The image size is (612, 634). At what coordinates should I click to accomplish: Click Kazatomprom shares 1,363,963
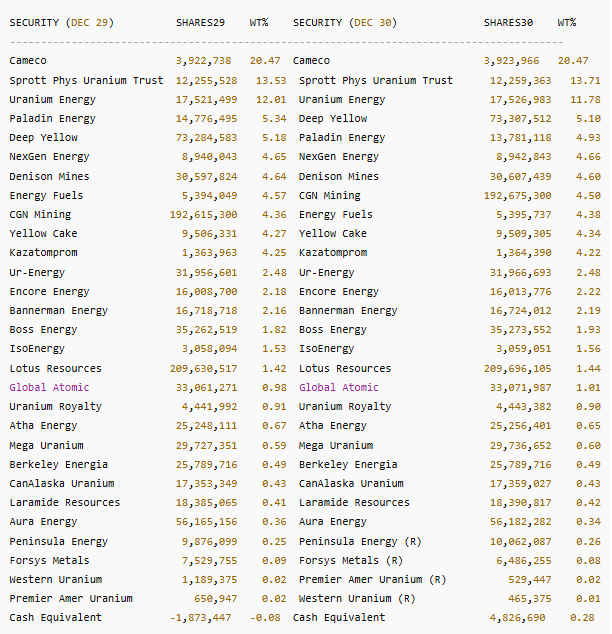click(x=209, y=253)
